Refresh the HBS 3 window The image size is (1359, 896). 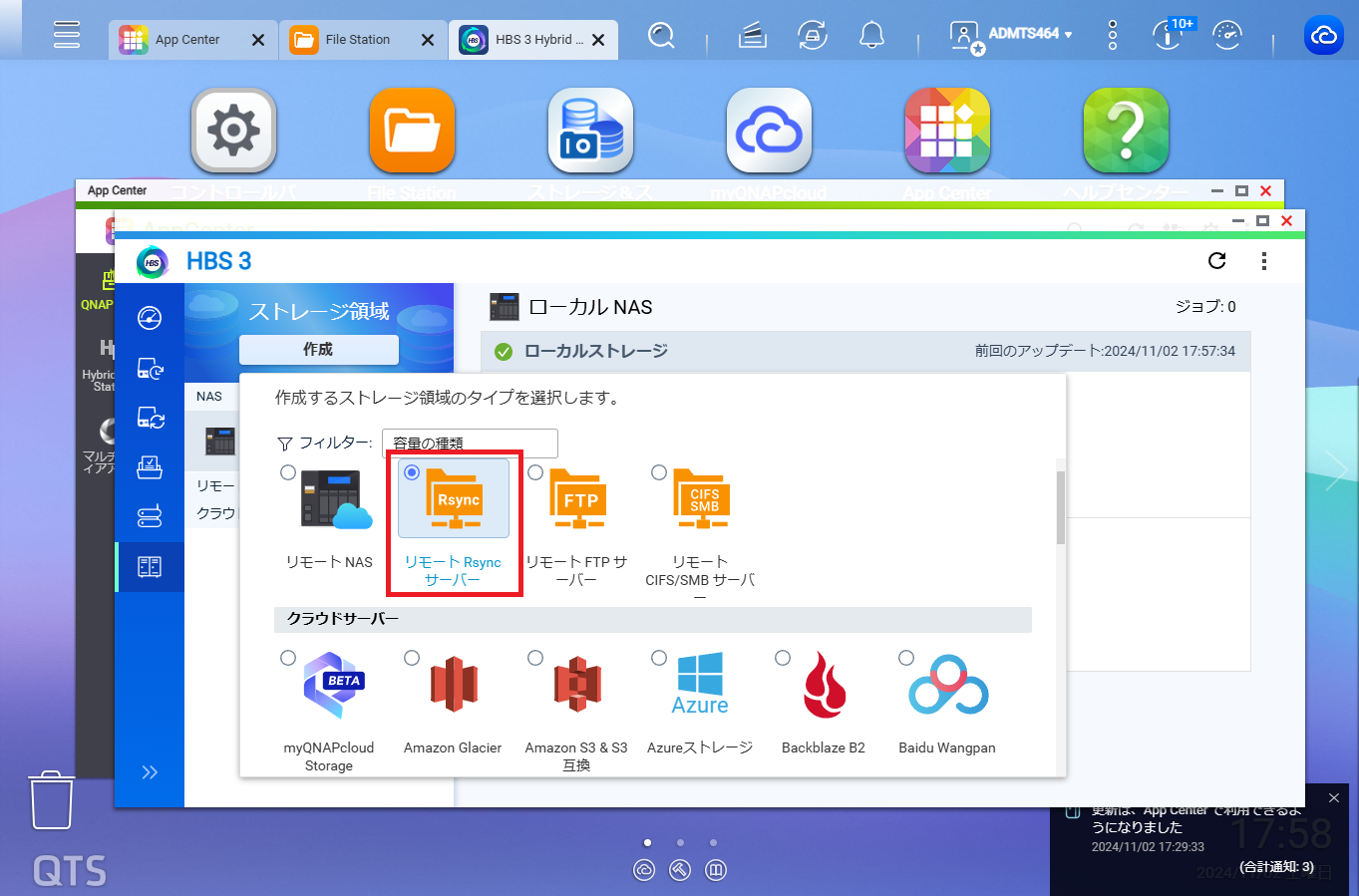pos(1216,260)
